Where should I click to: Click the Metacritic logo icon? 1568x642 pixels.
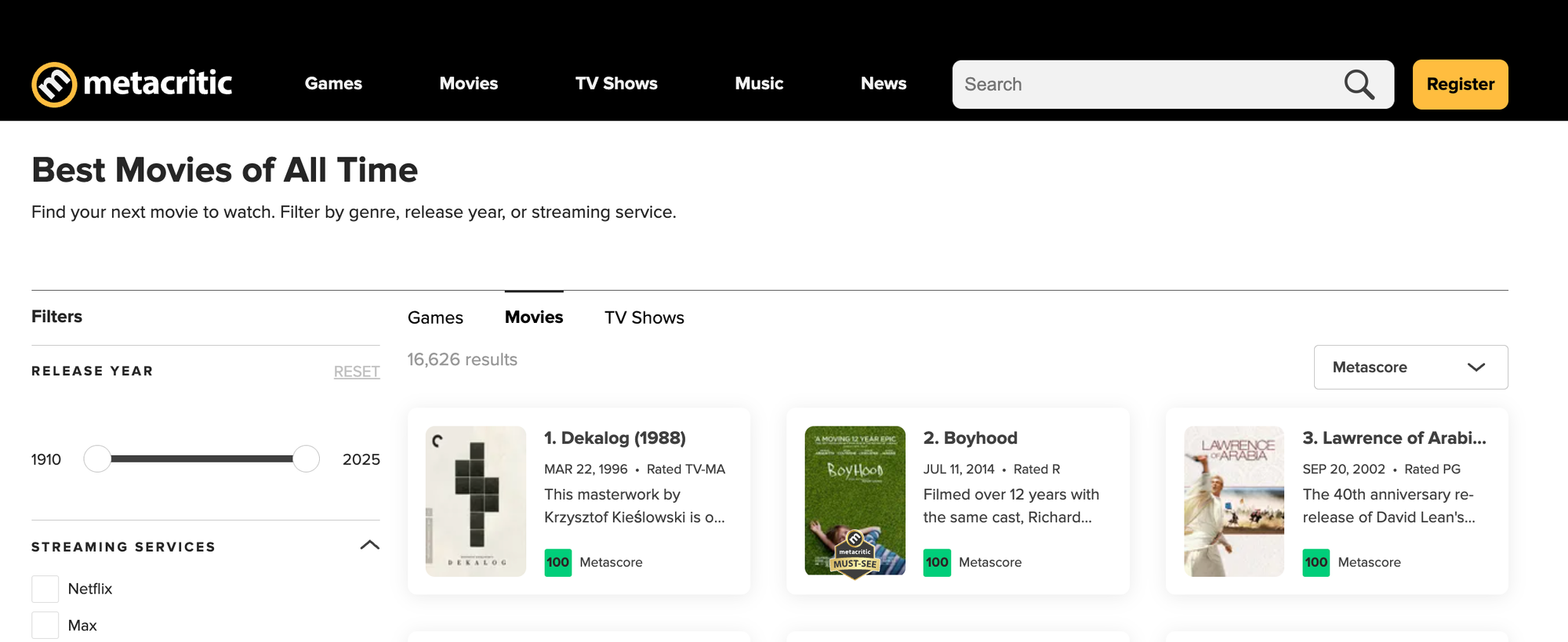pos(54,84)
